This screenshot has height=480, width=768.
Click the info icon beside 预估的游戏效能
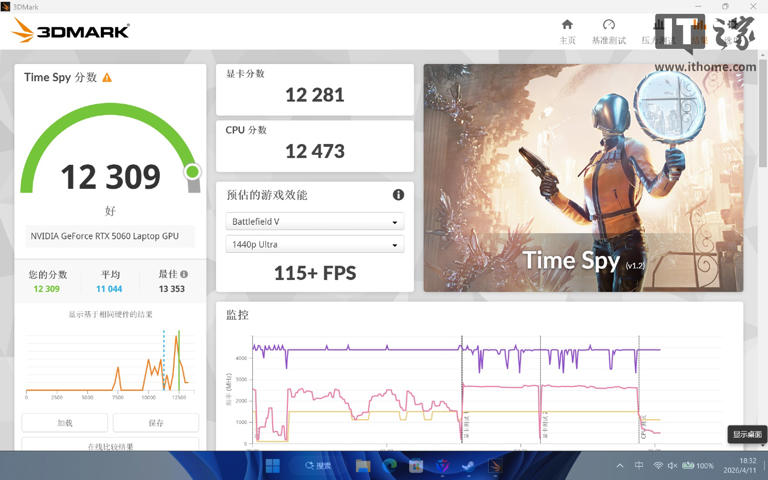398,195
